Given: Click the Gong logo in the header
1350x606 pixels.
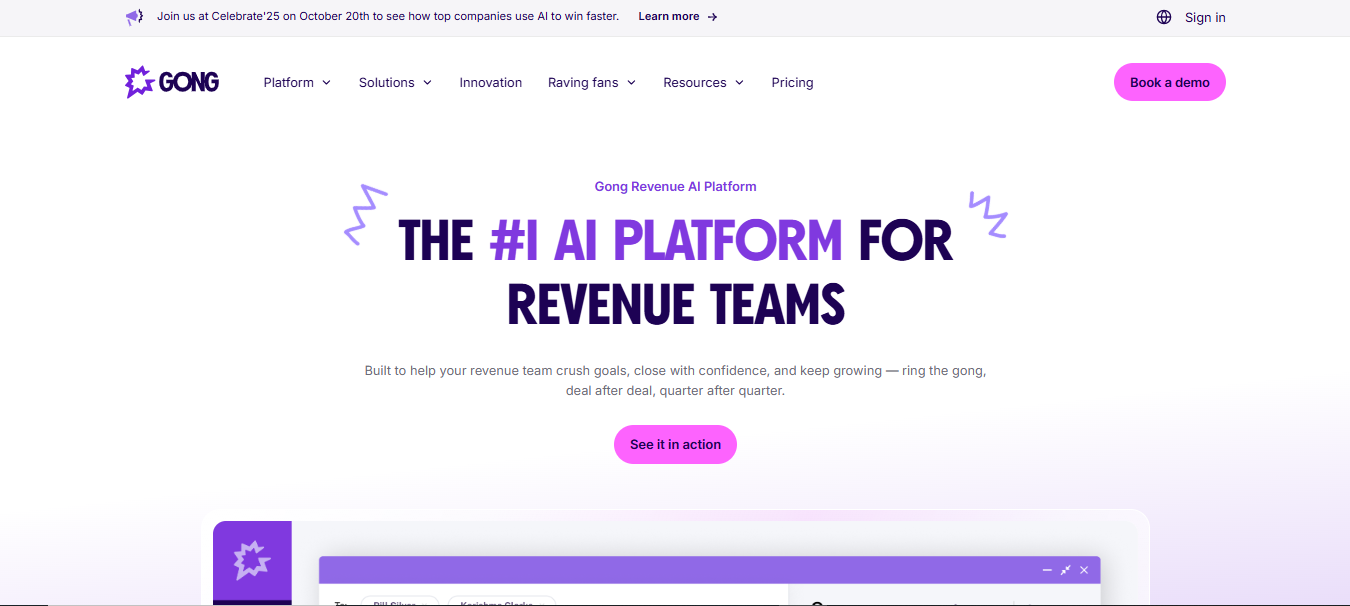Looking at the screenshot, I should [172, 82].
